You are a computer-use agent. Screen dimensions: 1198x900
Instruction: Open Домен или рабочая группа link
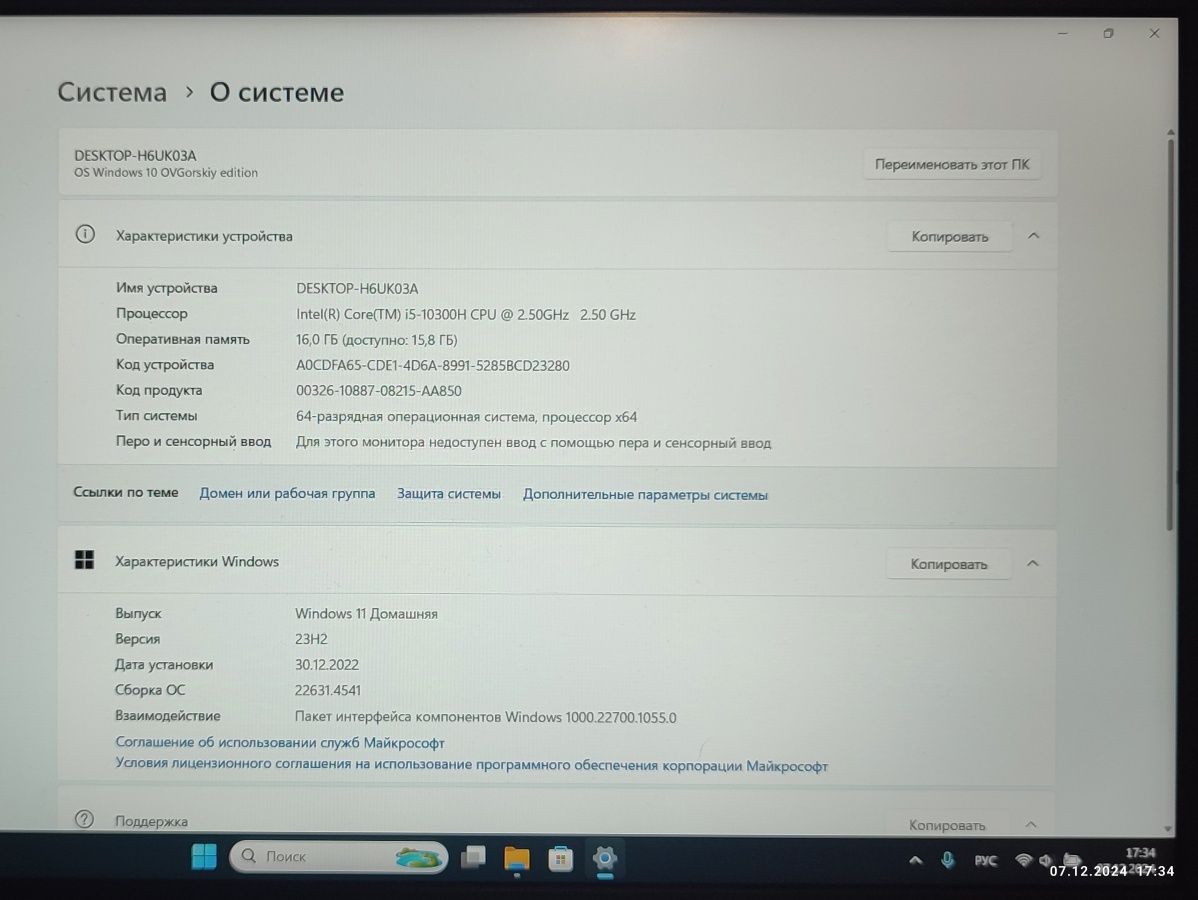tap(287, 494)
